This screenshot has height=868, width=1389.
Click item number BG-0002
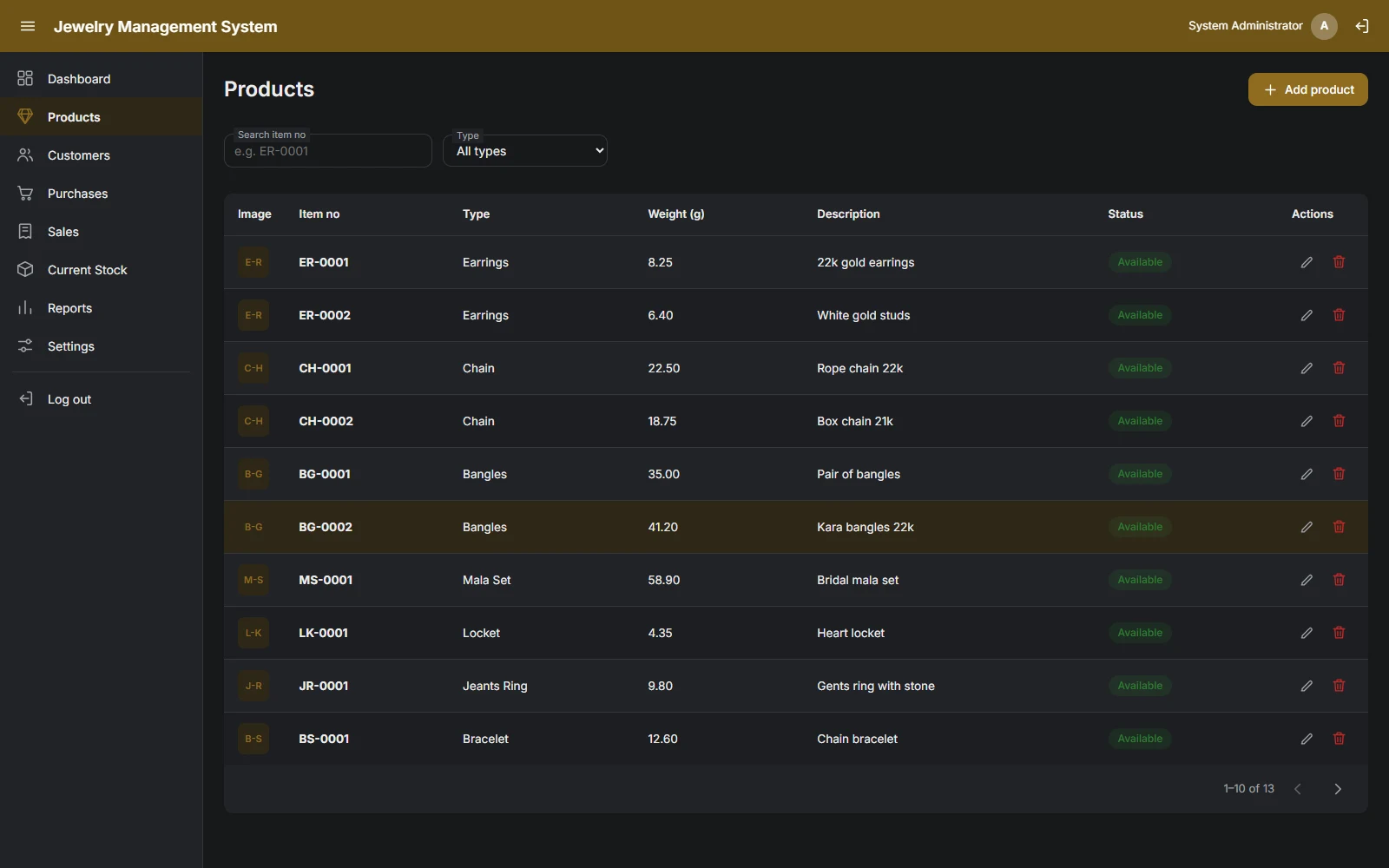326,527
